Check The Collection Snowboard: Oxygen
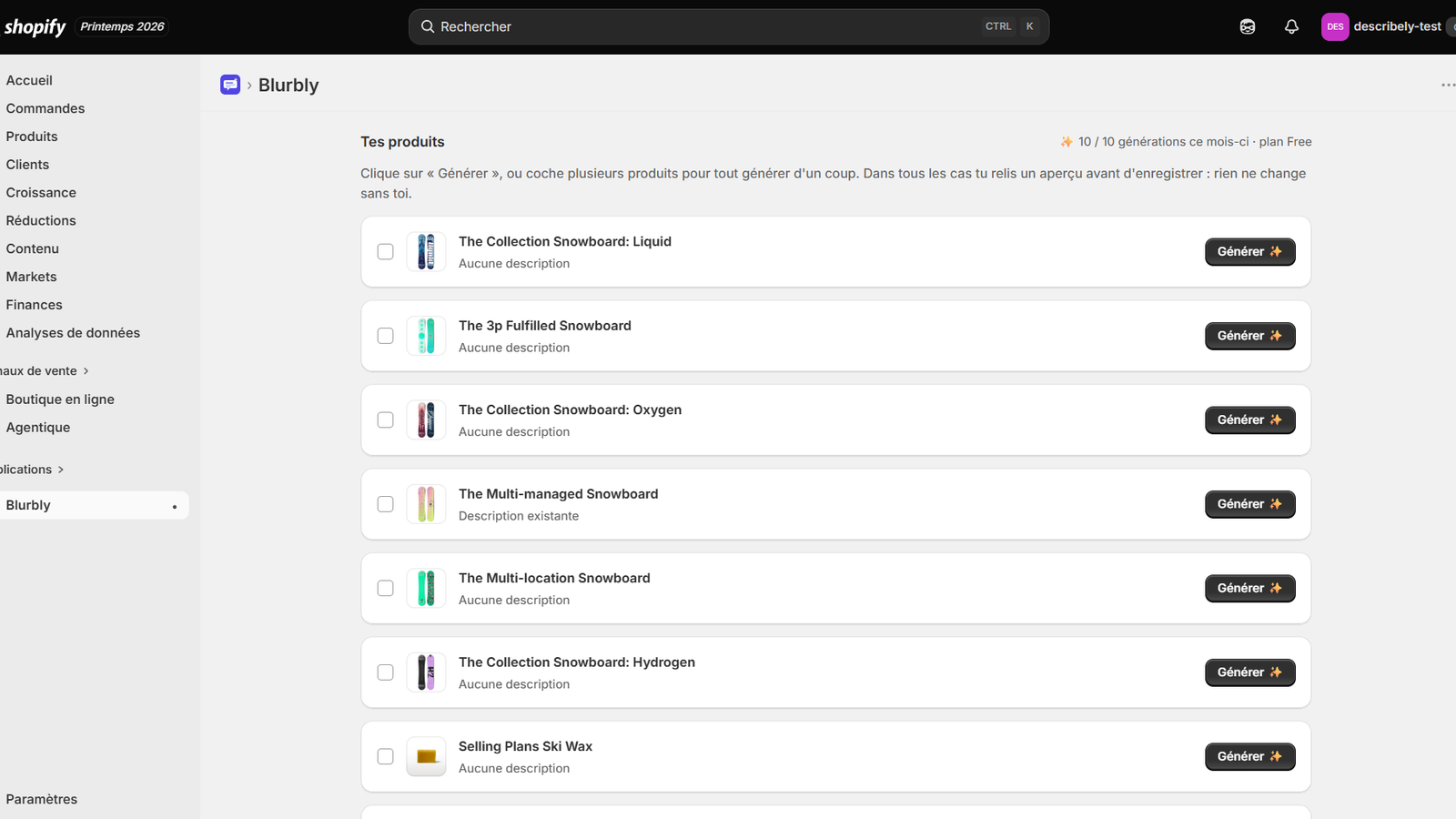 coord(386,420)
